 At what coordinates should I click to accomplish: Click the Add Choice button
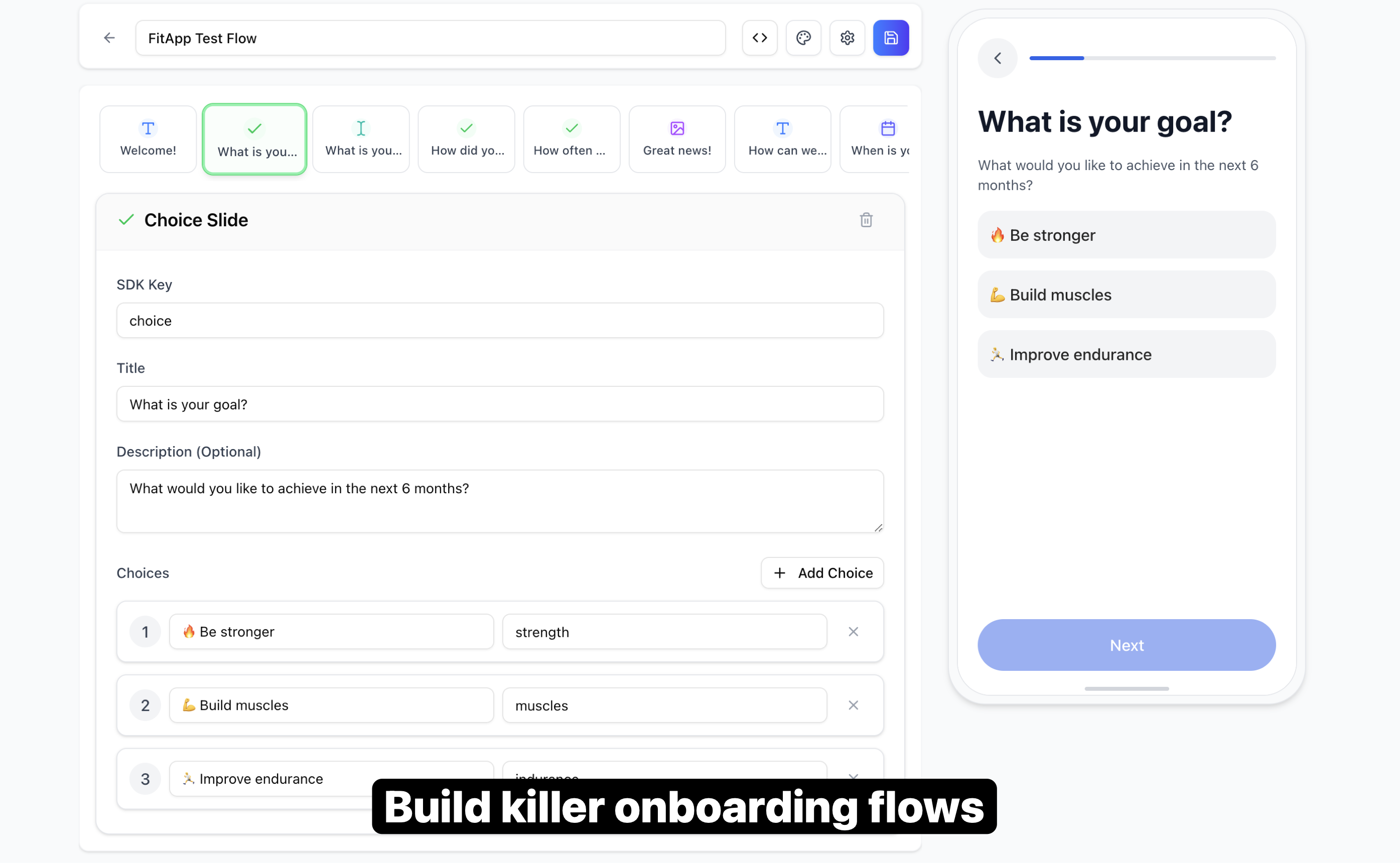(822, 573)
